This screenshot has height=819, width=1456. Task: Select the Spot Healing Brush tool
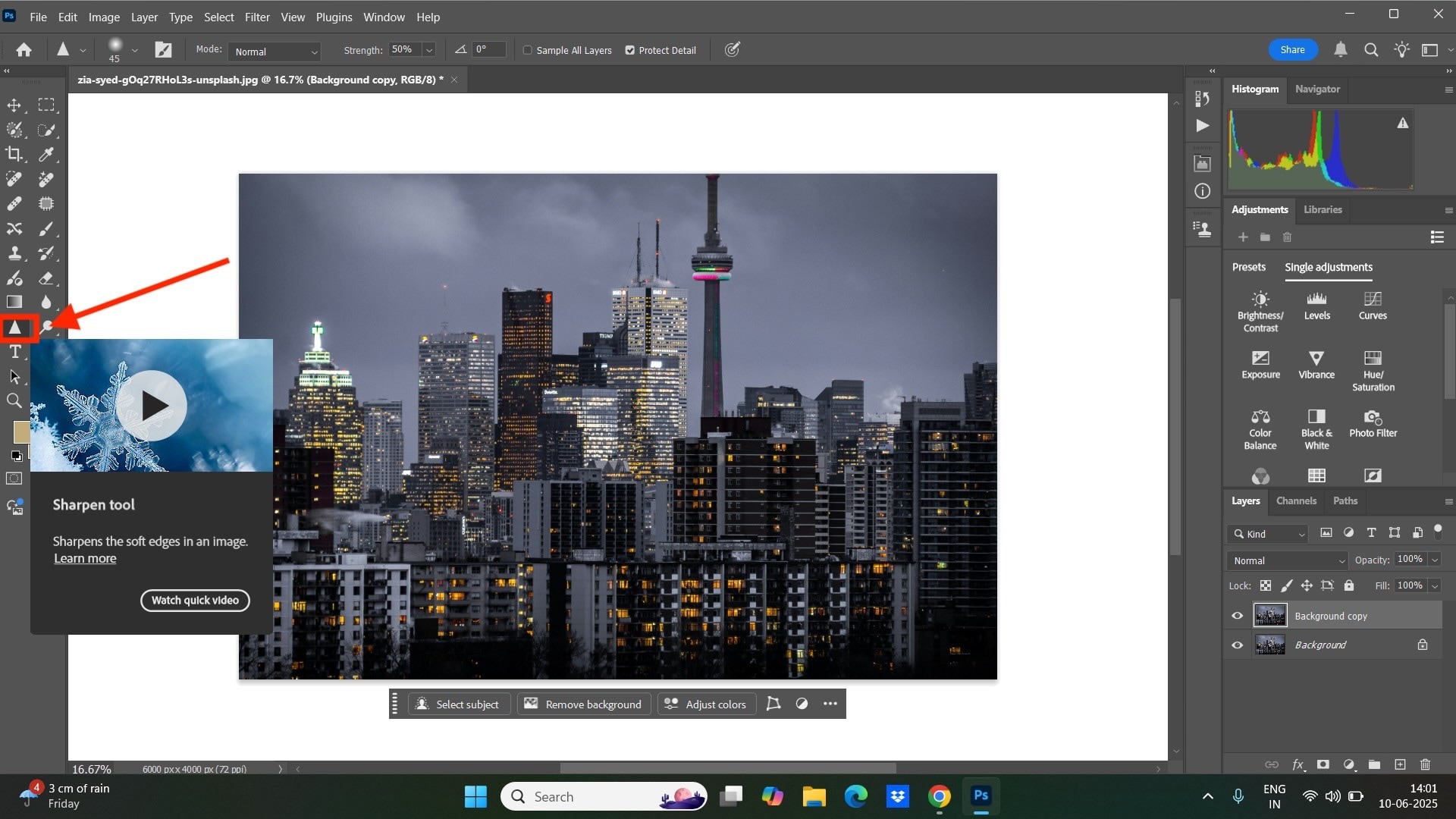point(14,179)
